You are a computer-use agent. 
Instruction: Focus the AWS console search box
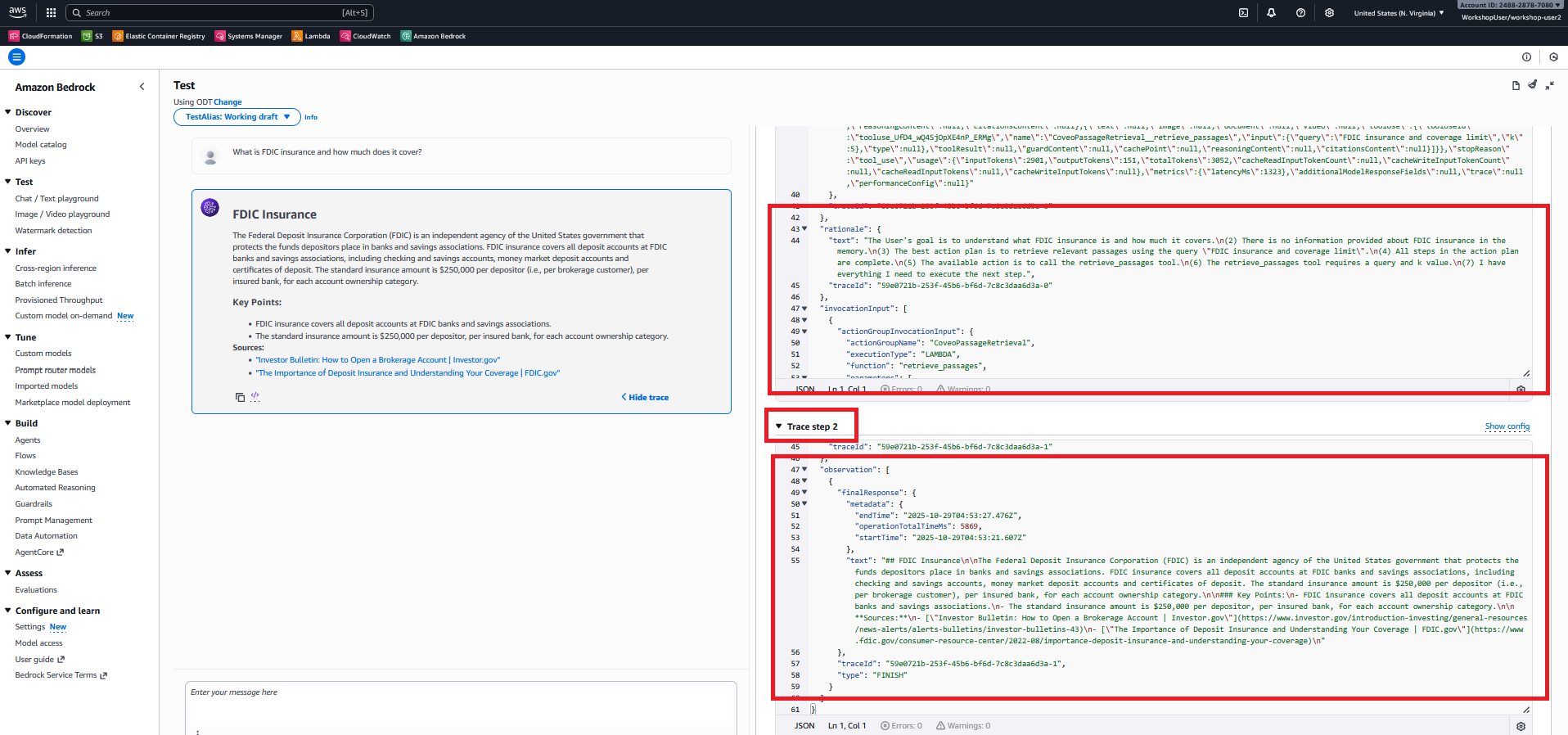tap(219, 13)
